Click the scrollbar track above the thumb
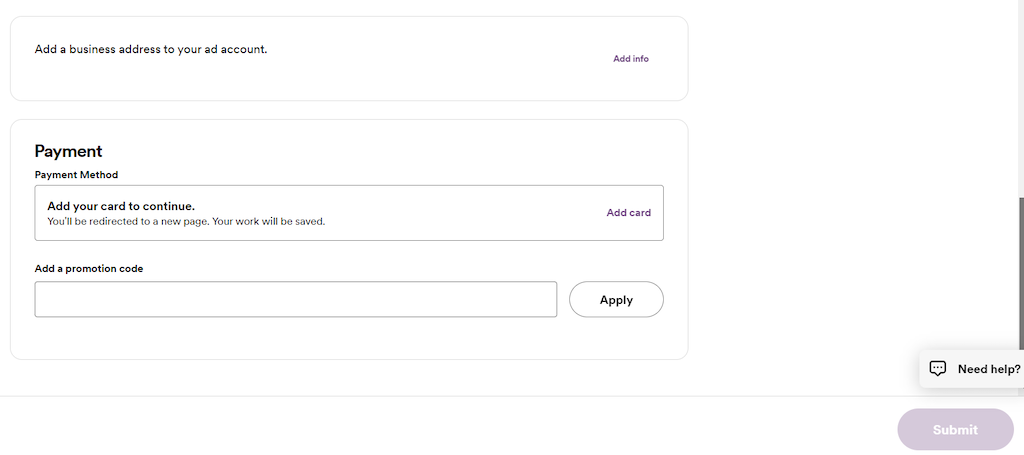This screenshot has width=1024, height=455. [x=1021, y=98]
